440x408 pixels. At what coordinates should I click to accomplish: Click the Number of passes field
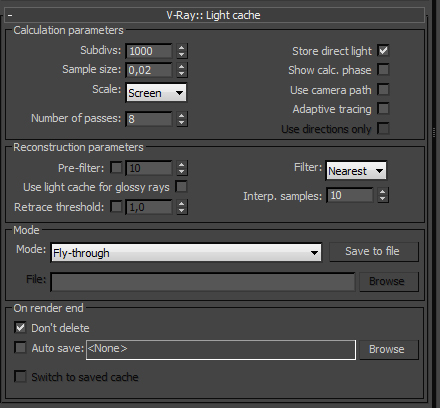[149, 119]
